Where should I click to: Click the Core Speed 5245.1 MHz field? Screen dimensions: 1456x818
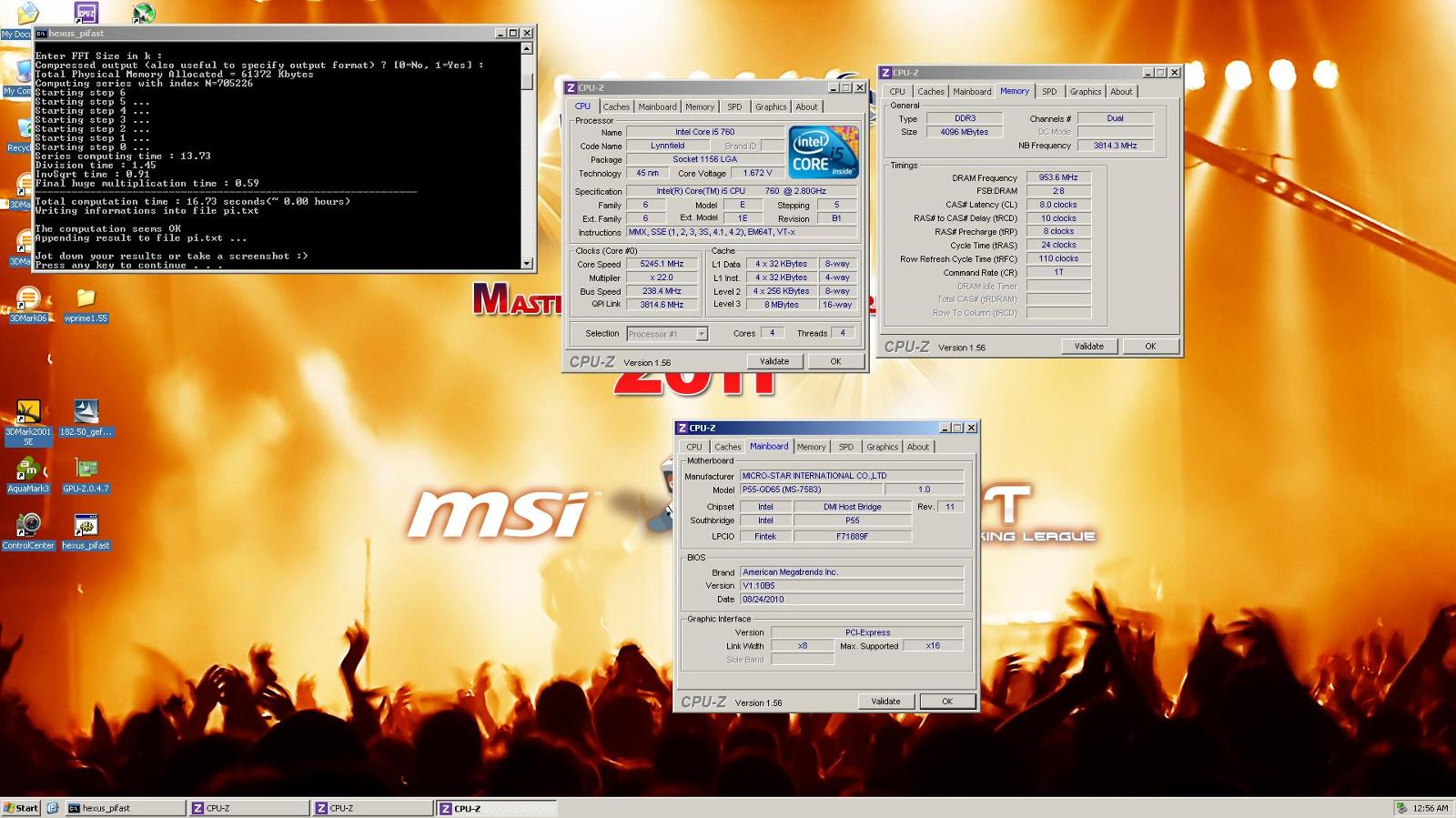click(662, 264)
